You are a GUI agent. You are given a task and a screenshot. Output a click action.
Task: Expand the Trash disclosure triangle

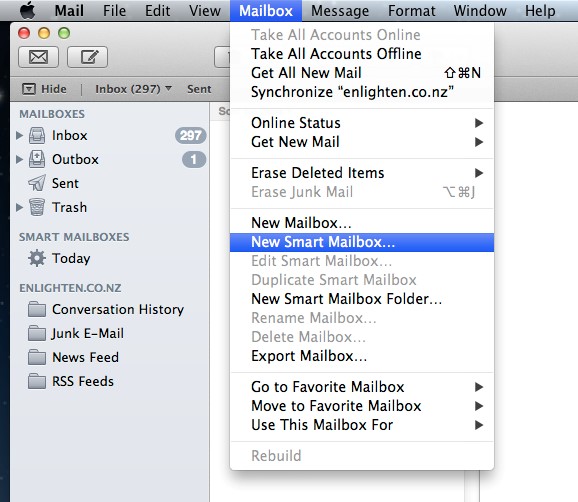point(20,208)
